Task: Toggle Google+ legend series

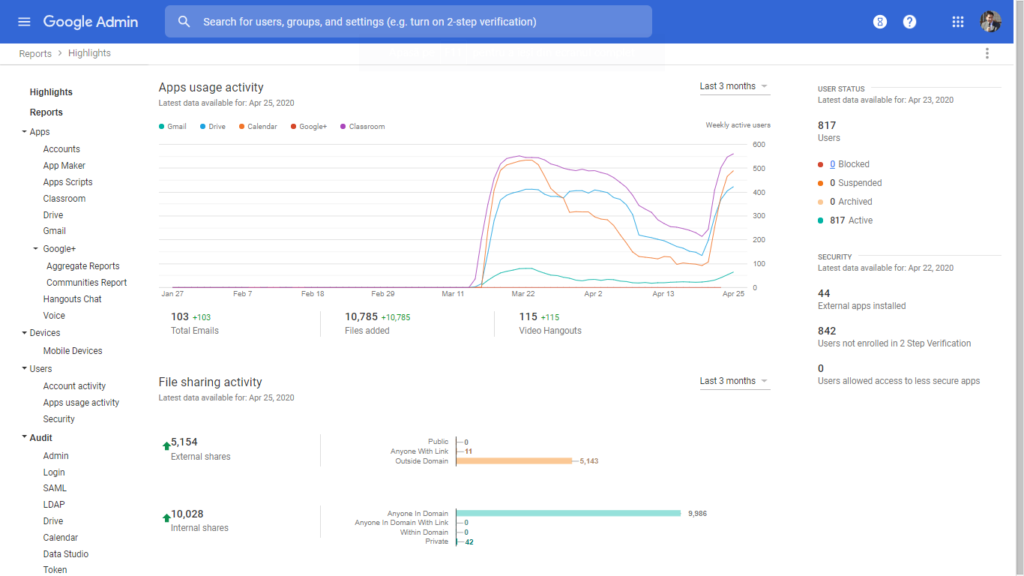Action: (309, 127)
